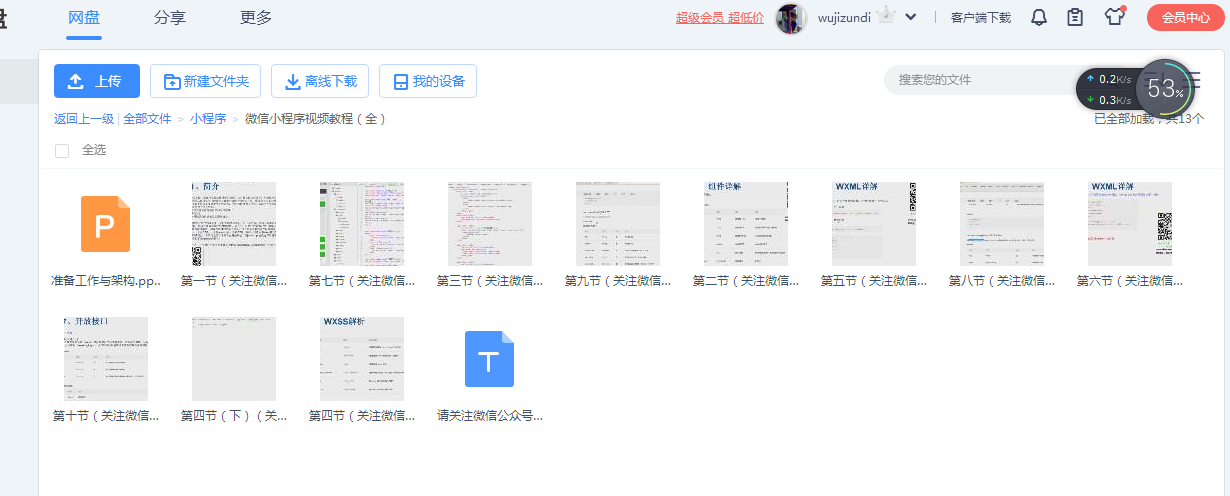The height and width of the screenshot is (496, 1230).
Task: Open the 第四节 WXSS解析 video thumbnail
Action: pos(362,359)
